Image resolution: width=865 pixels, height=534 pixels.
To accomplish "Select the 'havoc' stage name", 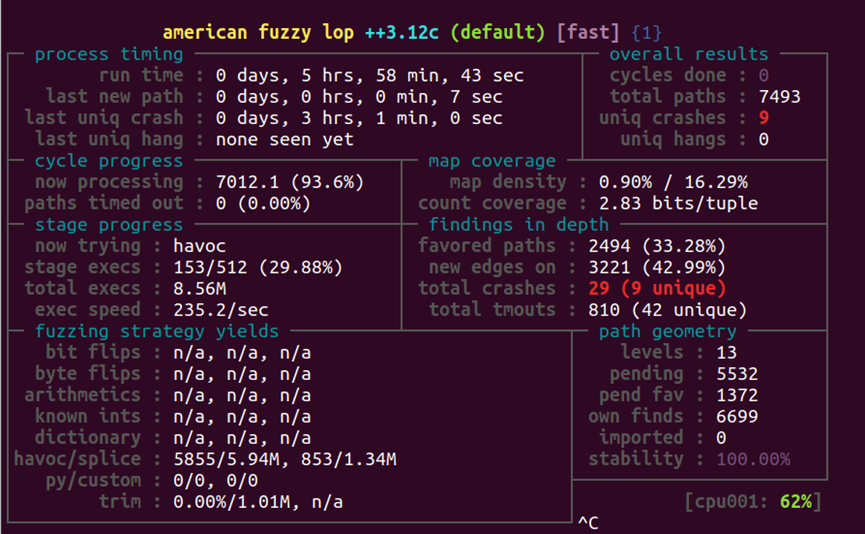I will pyautogui.click(x=199, y=245).
